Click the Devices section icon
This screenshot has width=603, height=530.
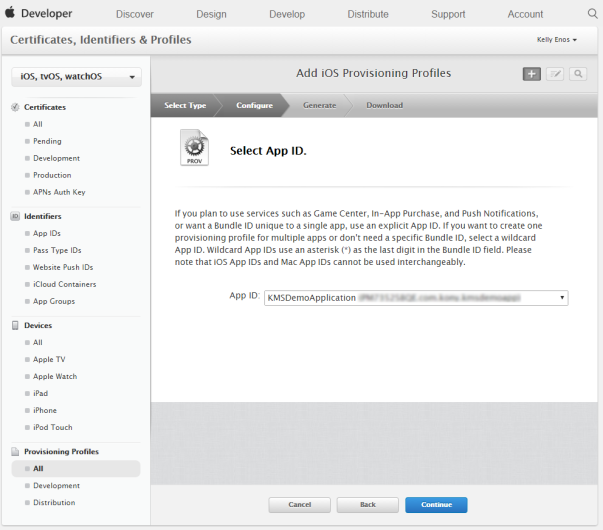pyautogui.click(x=15, y=325)
